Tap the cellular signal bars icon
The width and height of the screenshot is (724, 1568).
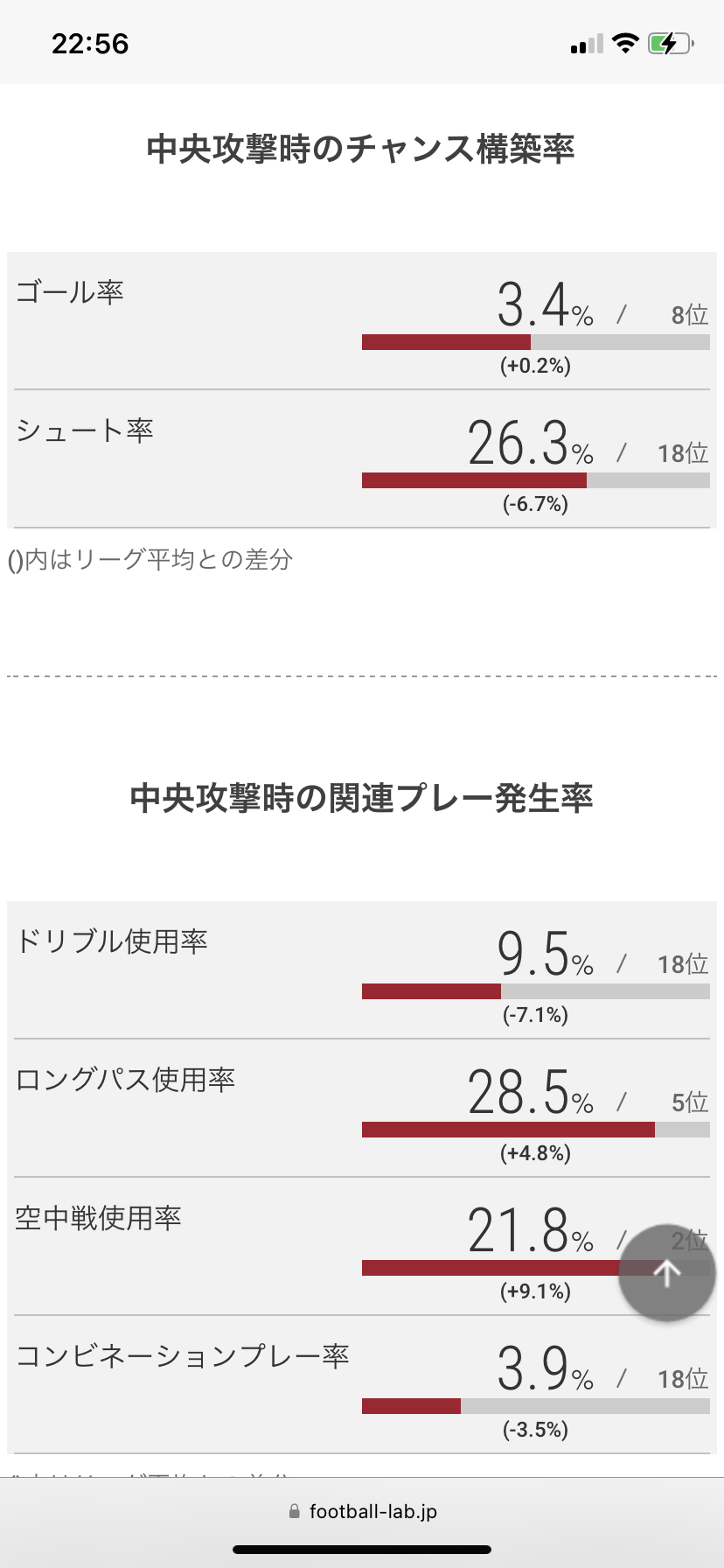coord(587,44)
